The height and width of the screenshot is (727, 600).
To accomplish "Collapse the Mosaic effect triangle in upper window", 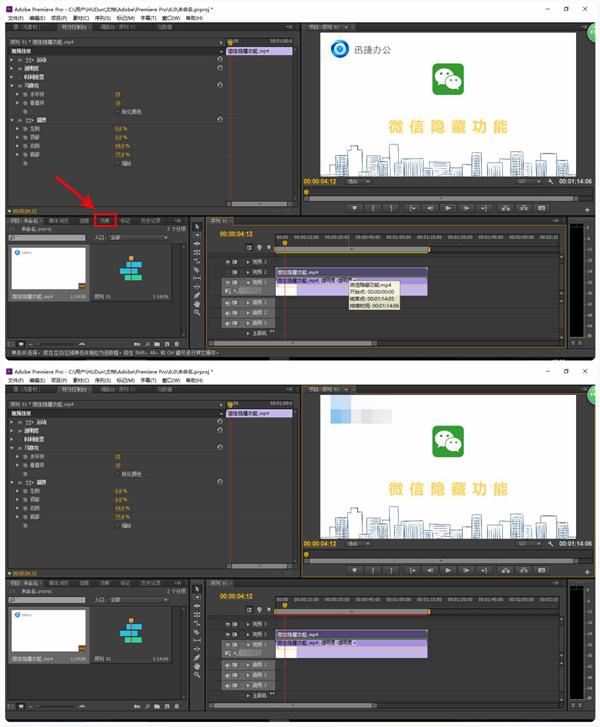I will point(12,85).
